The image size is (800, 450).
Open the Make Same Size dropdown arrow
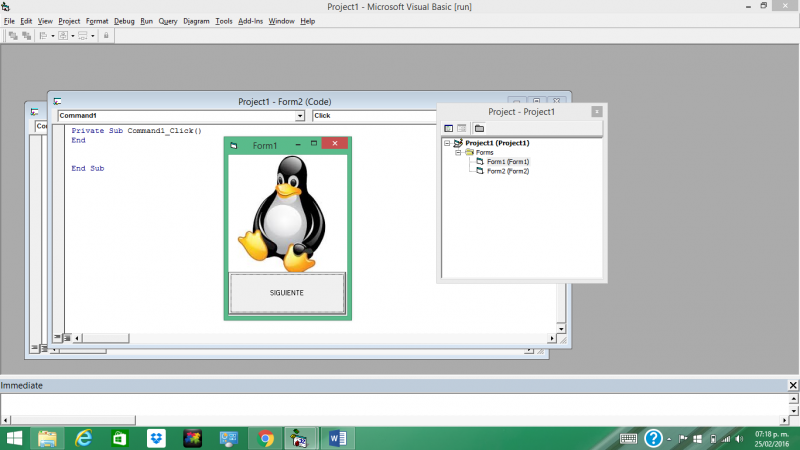[92, 36]
